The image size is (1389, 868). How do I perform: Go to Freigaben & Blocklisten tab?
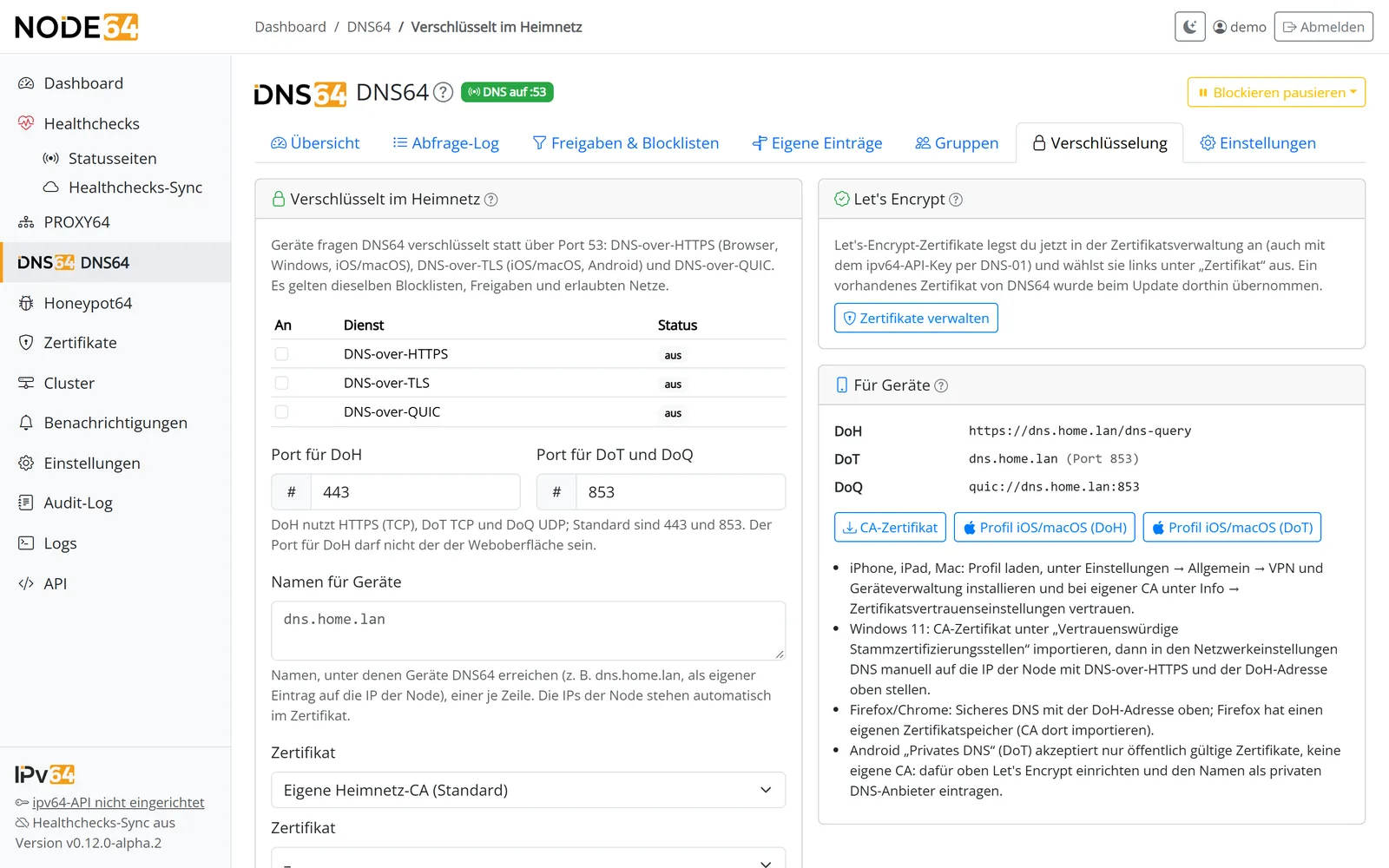626,143
